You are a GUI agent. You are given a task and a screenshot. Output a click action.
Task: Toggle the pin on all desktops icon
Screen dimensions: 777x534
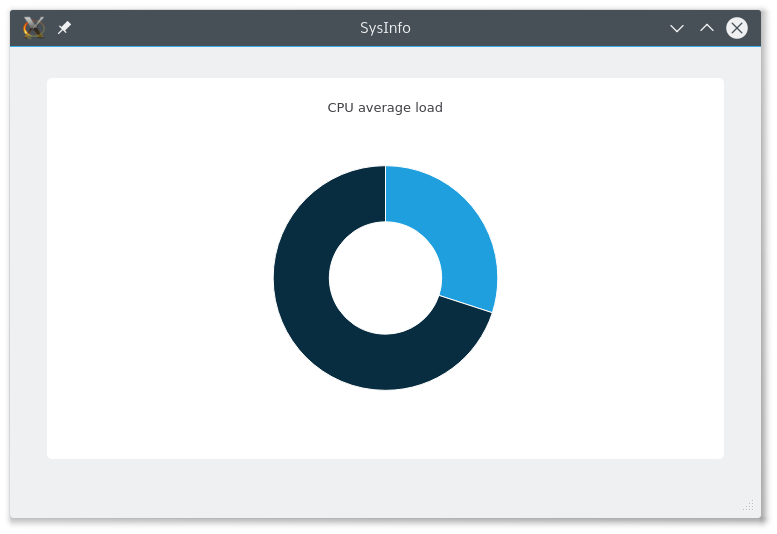pos(64,28)
